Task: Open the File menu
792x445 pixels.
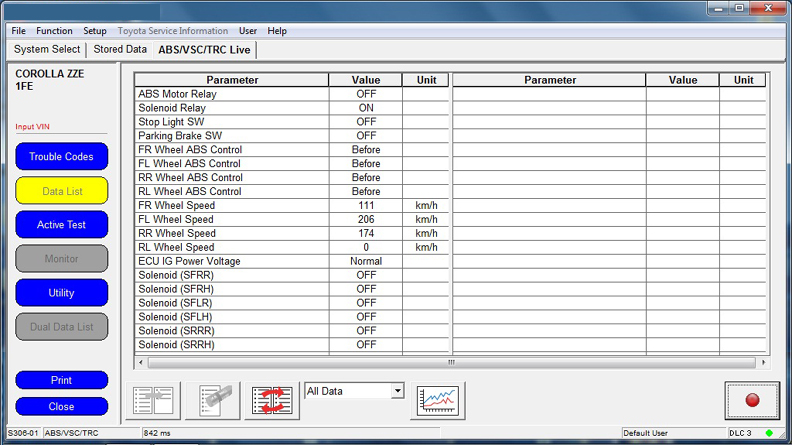Action: tap(19, 31)
